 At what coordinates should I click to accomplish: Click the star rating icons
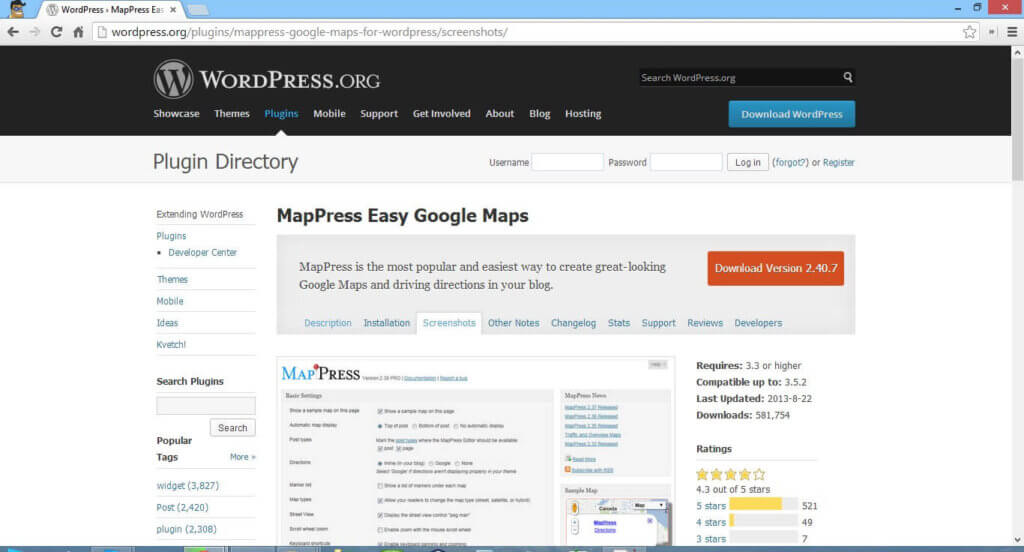pos(731,474)
